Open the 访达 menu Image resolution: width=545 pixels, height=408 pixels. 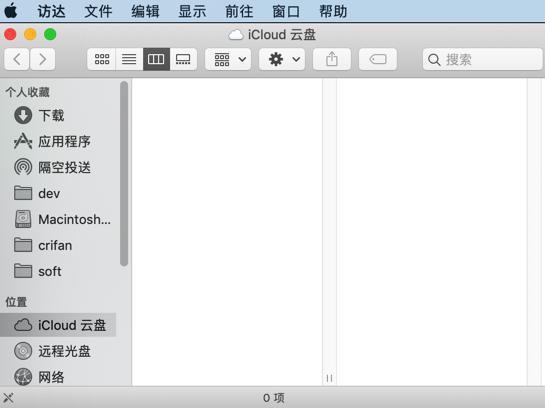(51, 11)
